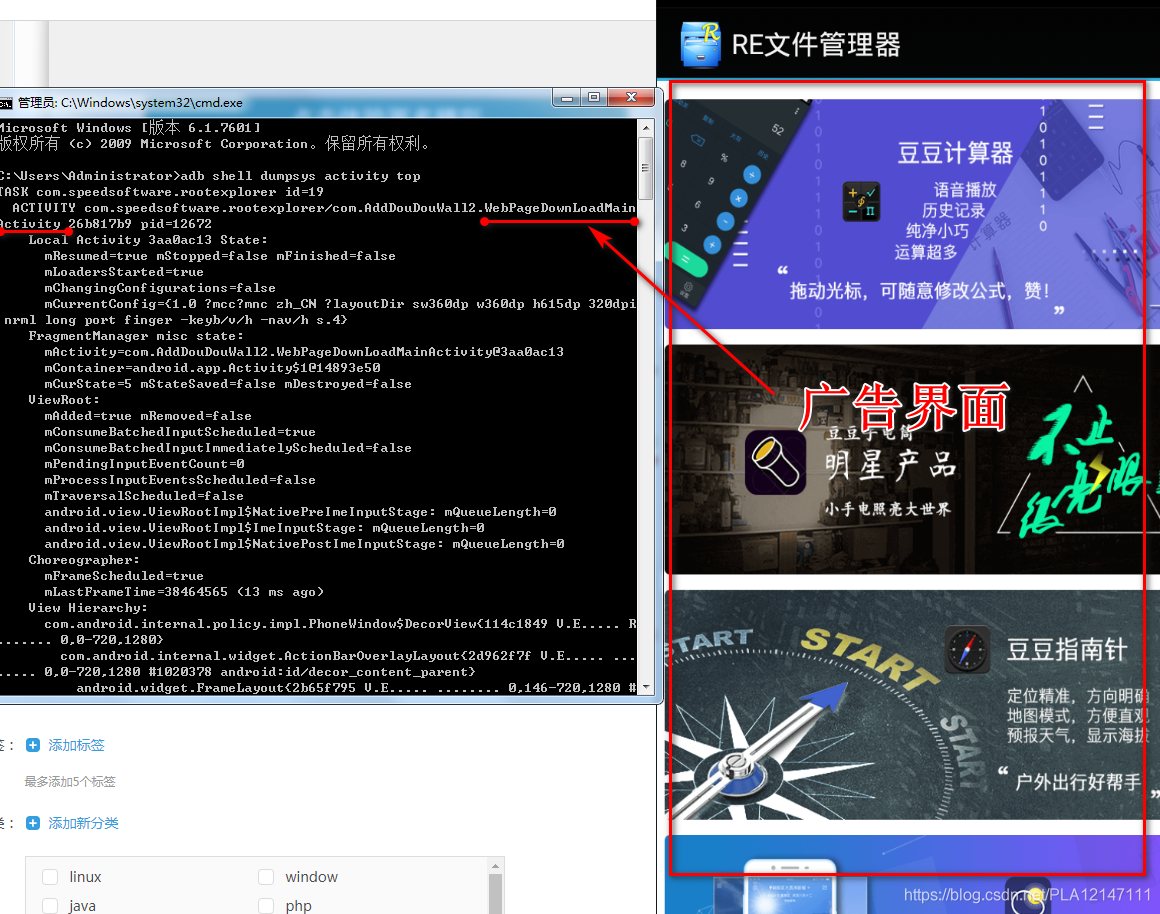Click the 'Choreographer:' heading line
The width and height of the screenshot is (1160, 914).
tap(84, 560)
